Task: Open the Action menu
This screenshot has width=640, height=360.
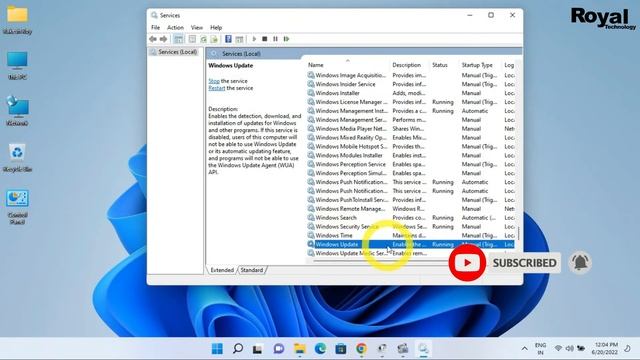Action: point(176,27)
